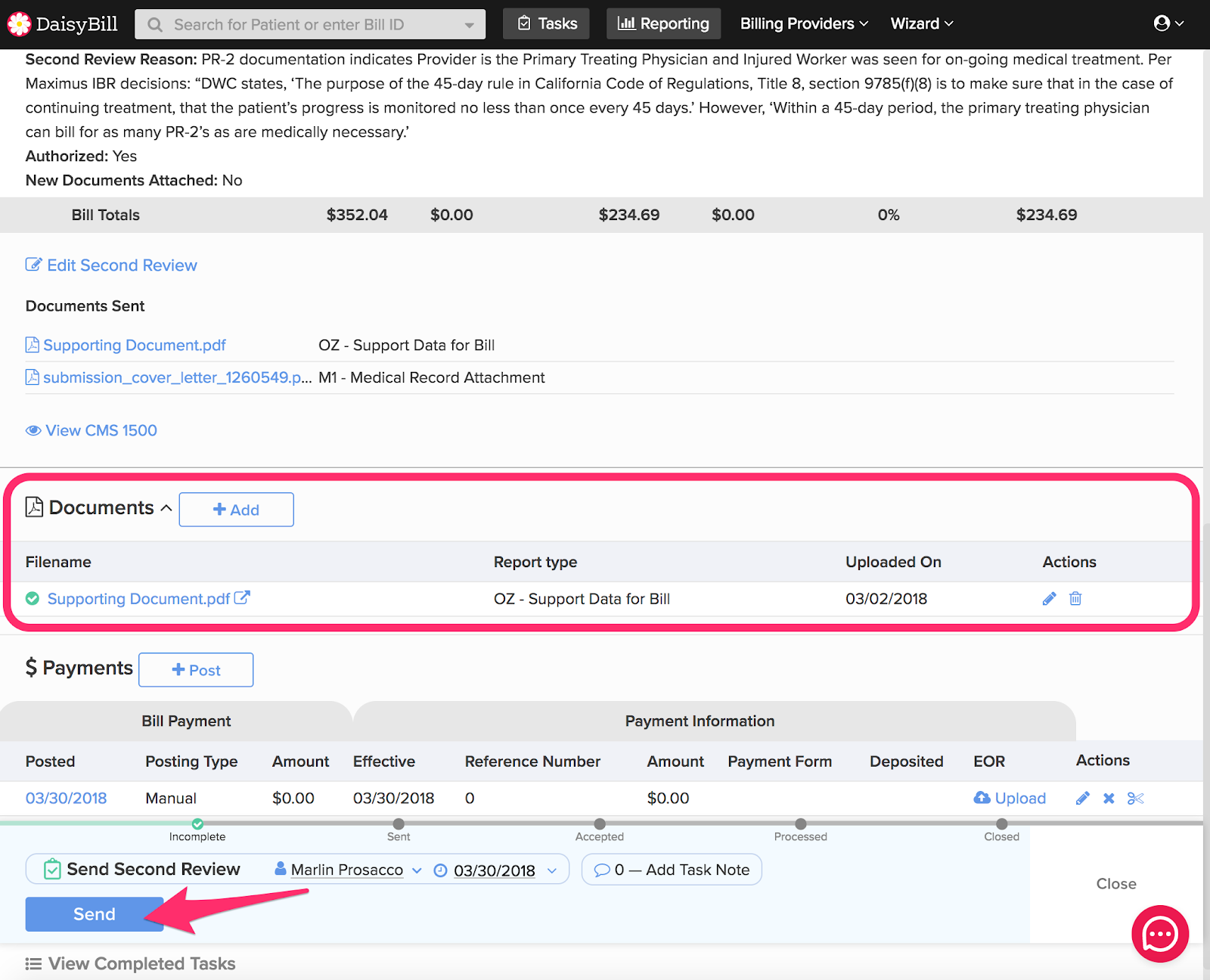Image resolution: width=1210 pixels, height=980 pixels.
Task: Open the 03/30/2018 posted payment link
Action: [67, 798]
